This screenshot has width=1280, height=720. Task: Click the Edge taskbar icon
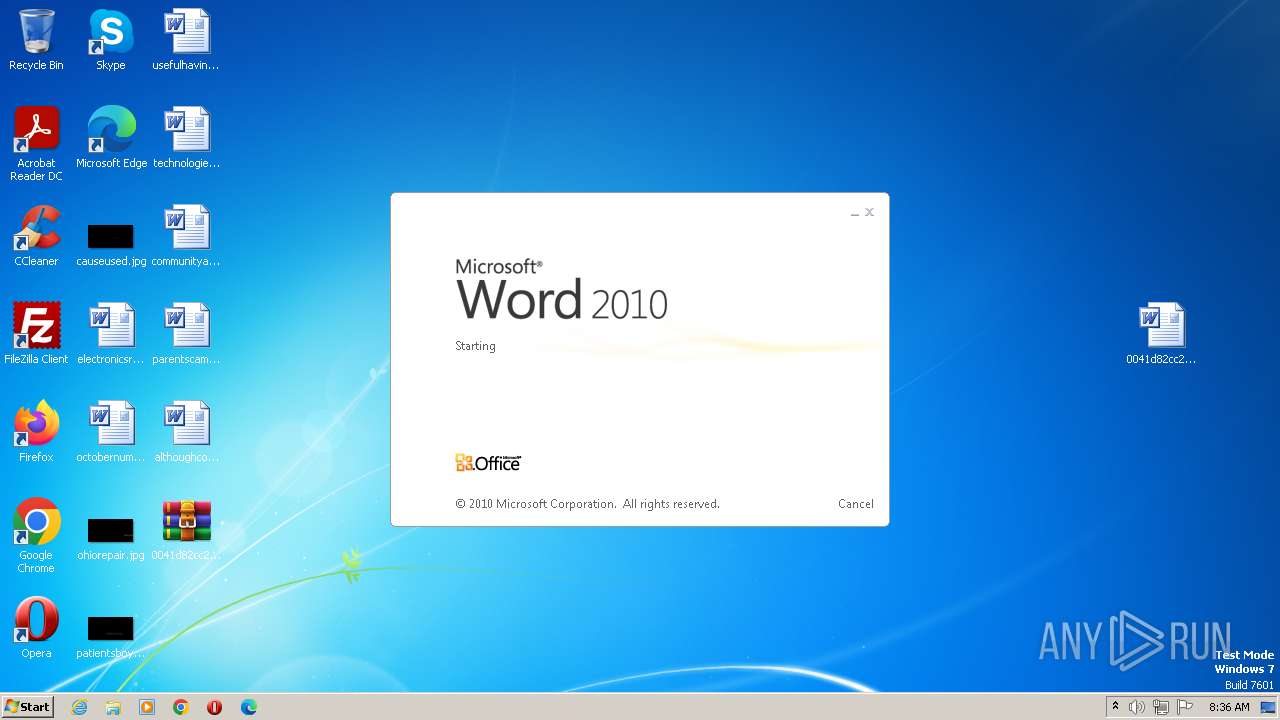[249, 707]
